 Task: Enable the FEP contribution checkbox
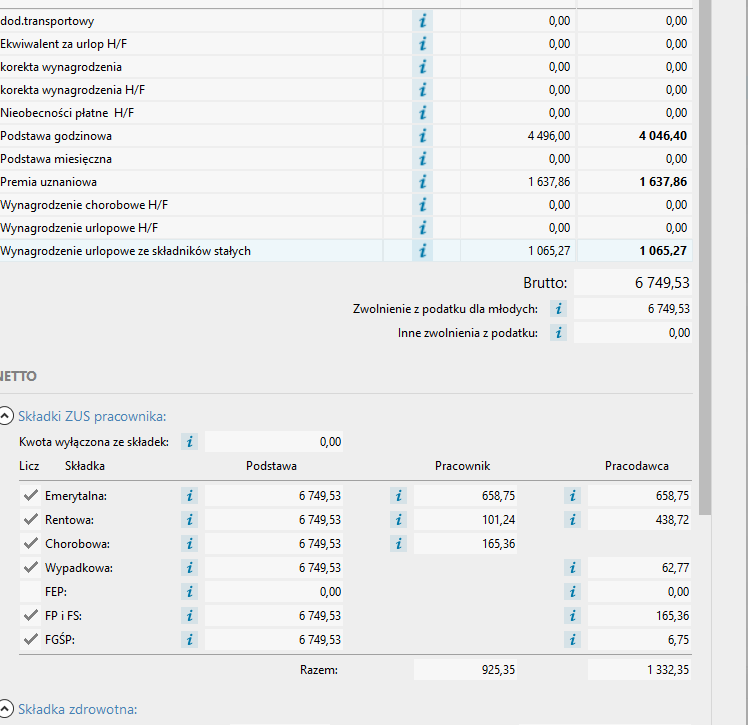(x=30, y=592)
